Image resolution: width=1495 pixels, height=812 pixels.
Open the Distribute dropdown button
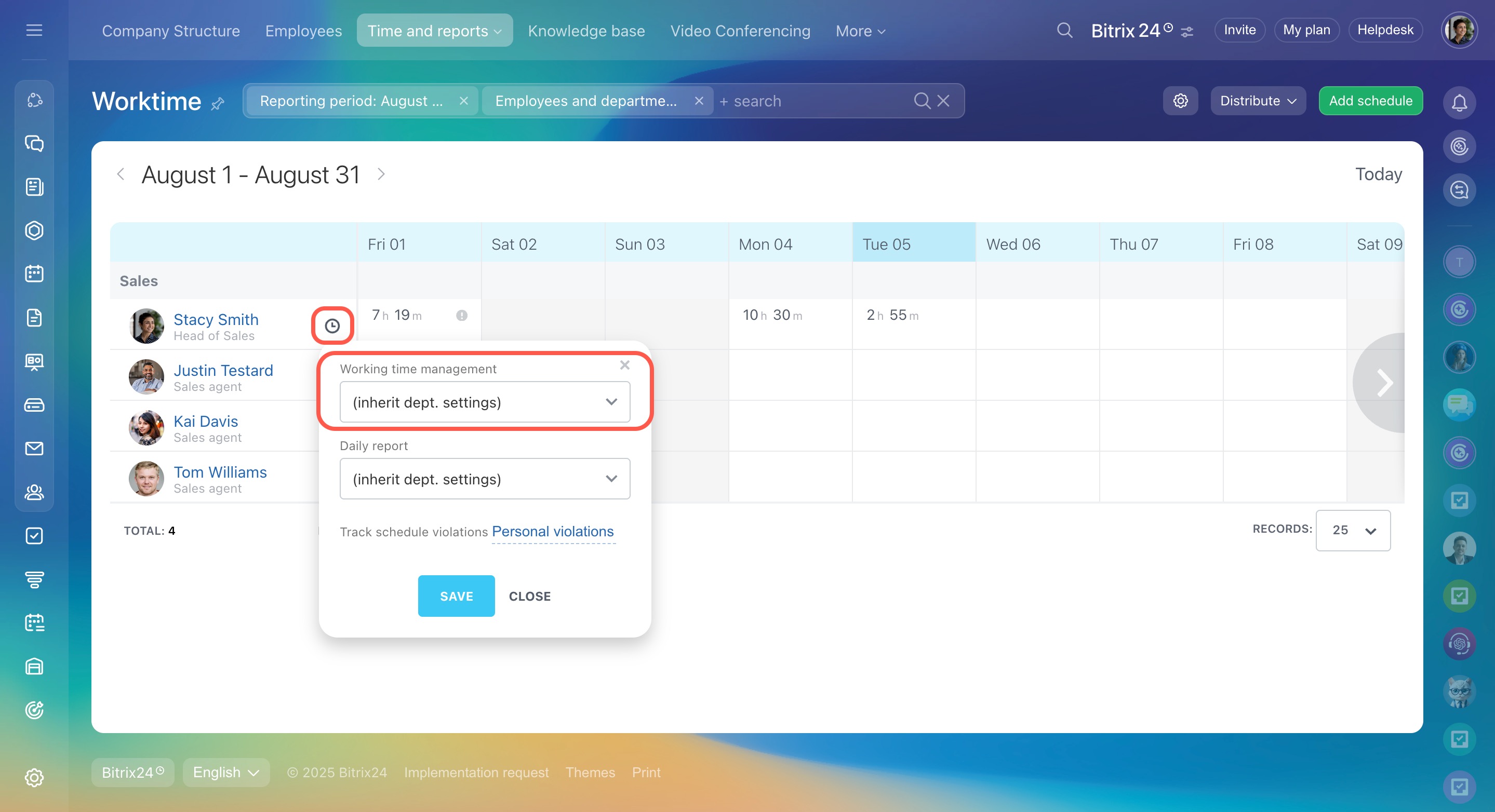click(x=1258, y=101)
